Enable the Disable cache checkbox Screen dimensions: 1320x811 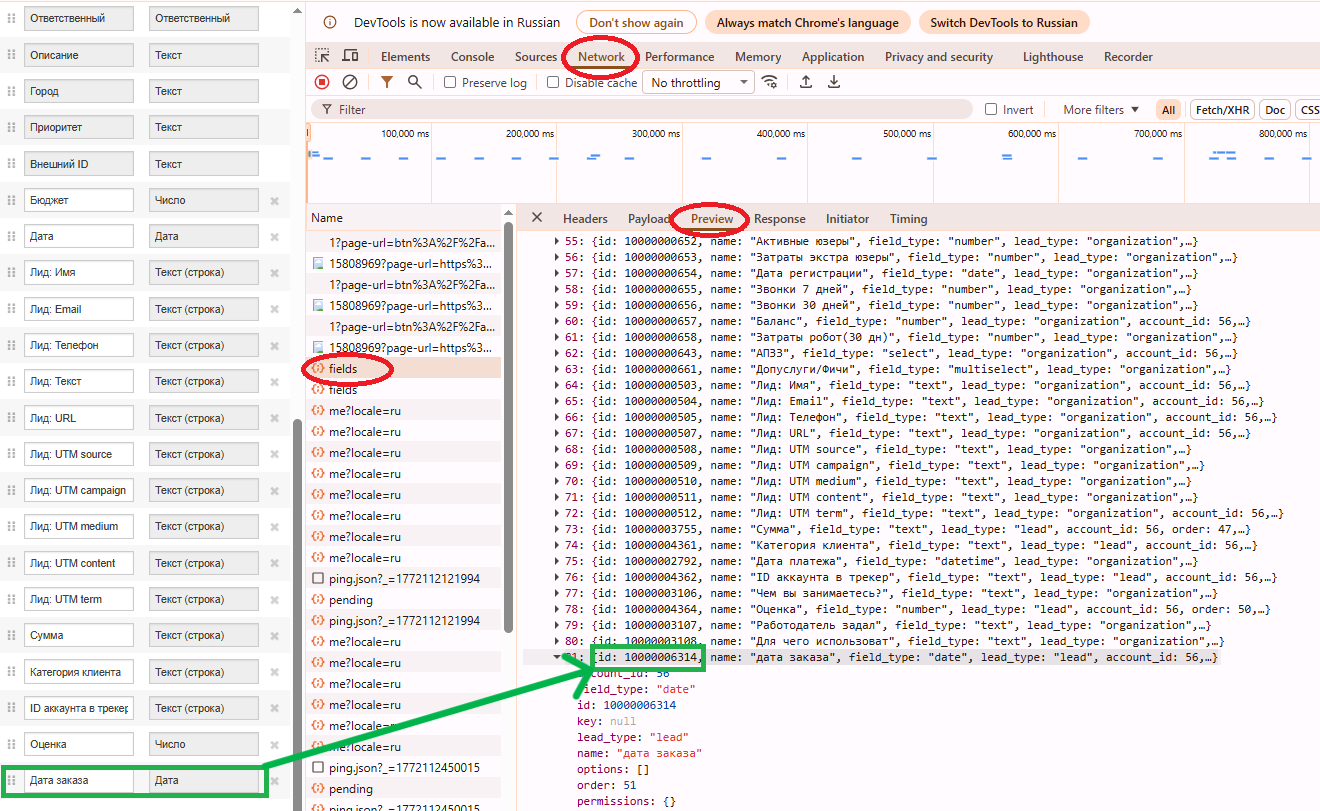[x=553, y=83]
